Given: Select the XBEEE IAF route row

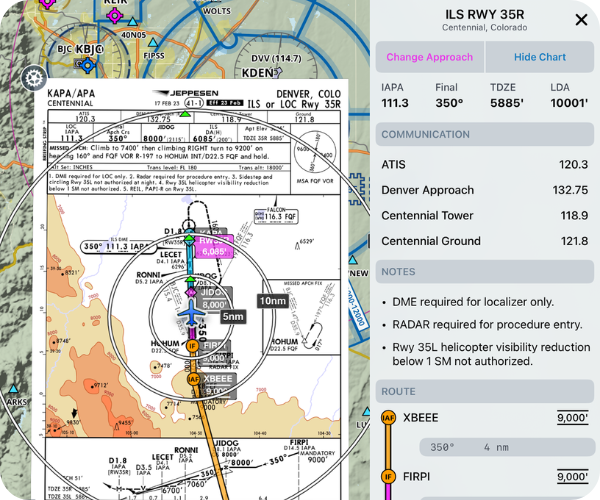Looking at the screenshot, I should point(484,417).
